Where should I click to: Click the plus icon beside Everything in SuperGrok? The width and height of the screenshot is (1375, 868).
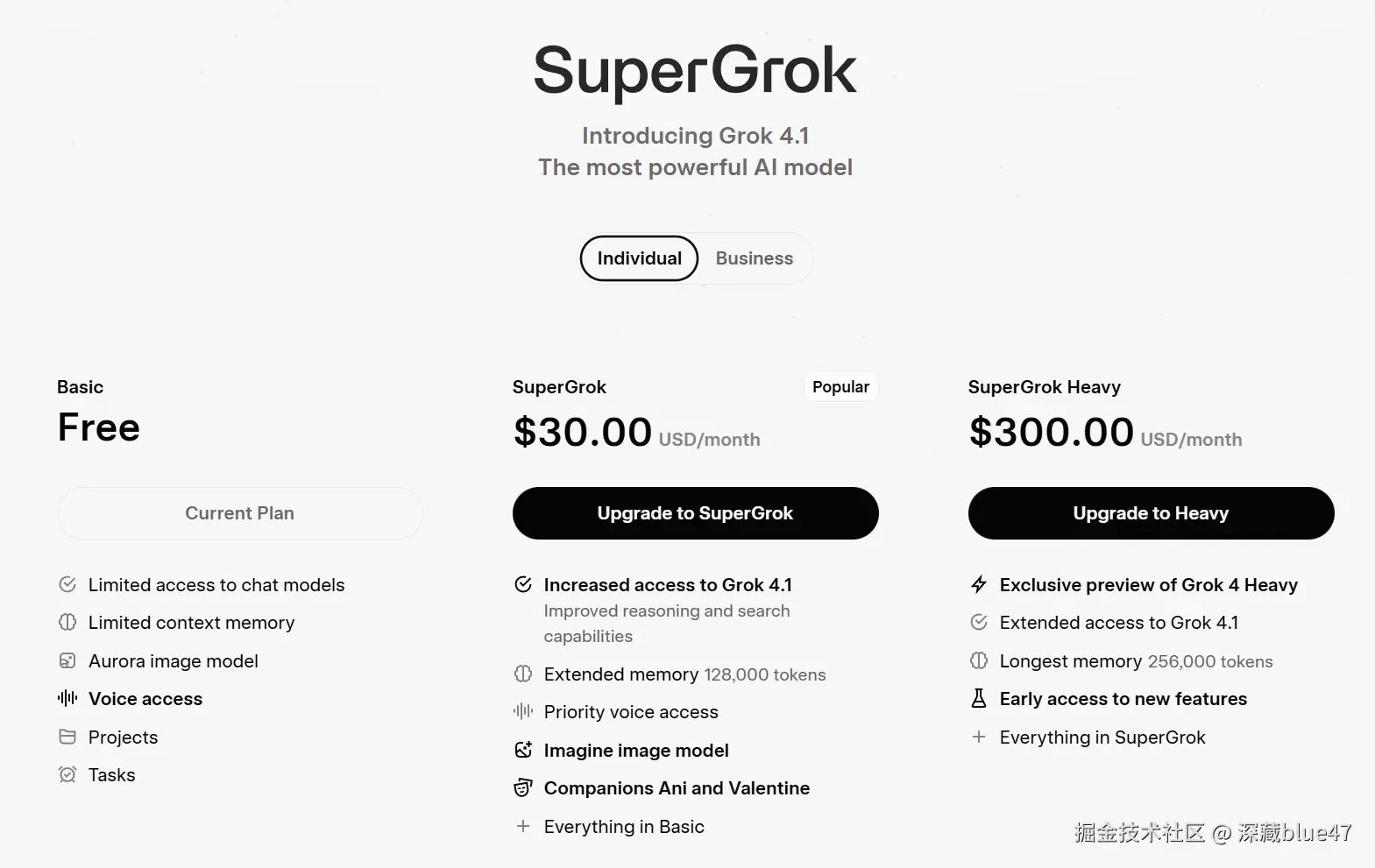[979, 737]
